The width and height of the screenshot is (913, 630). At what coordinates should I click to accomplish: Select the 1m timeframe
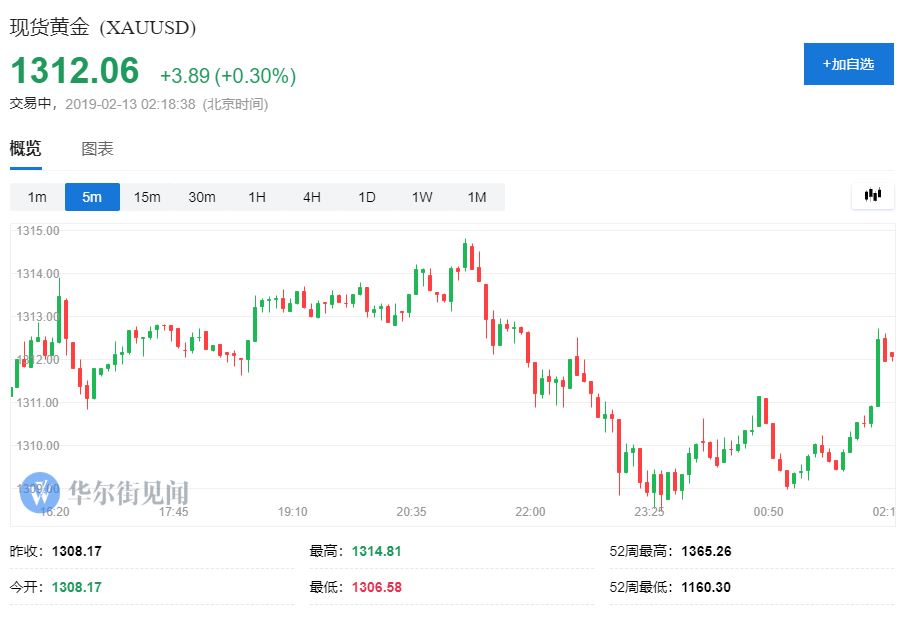[37, 197]
